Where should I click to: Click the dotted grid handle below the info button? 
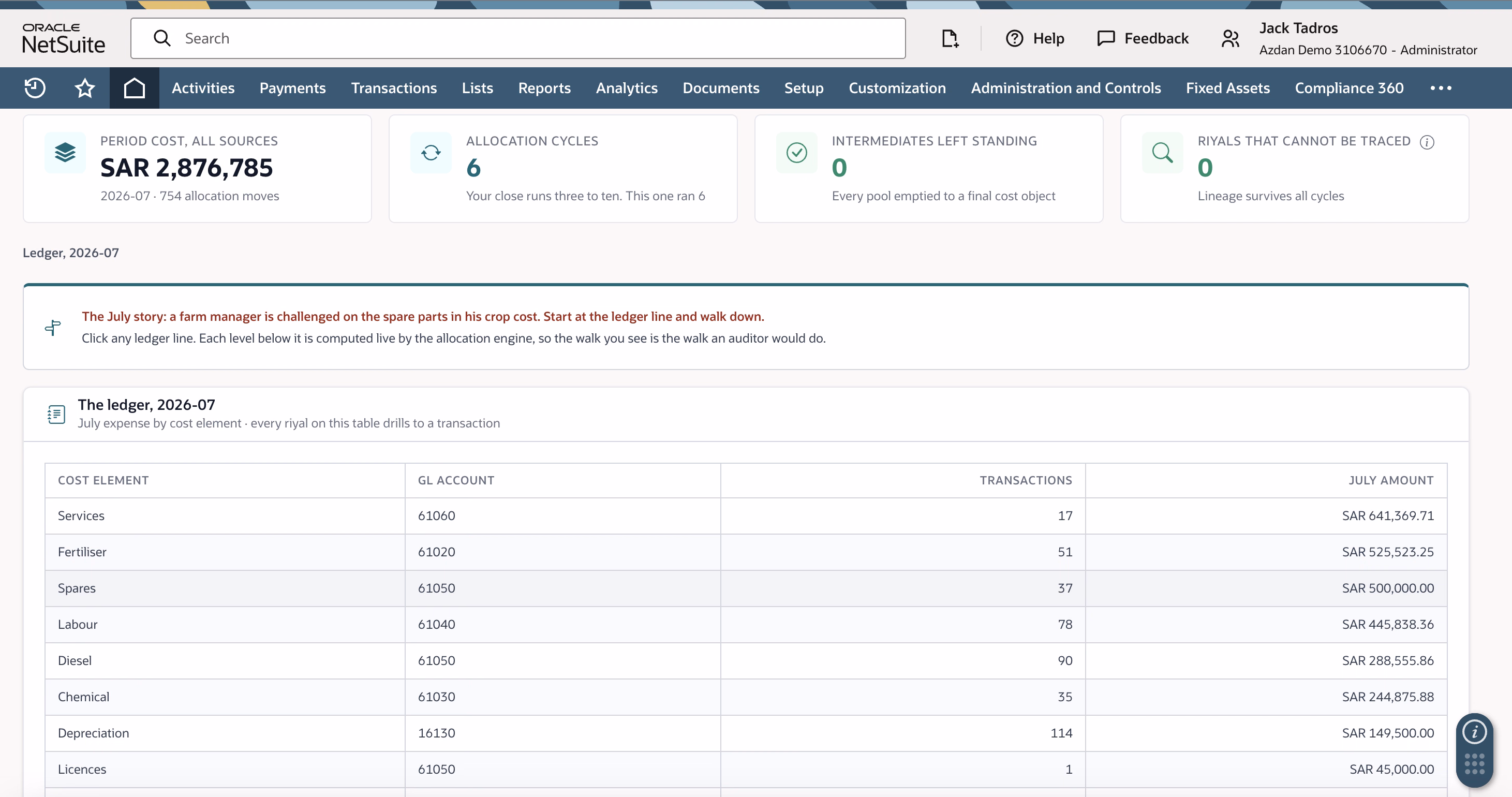pyautogui.click(x=1474, y=764)
